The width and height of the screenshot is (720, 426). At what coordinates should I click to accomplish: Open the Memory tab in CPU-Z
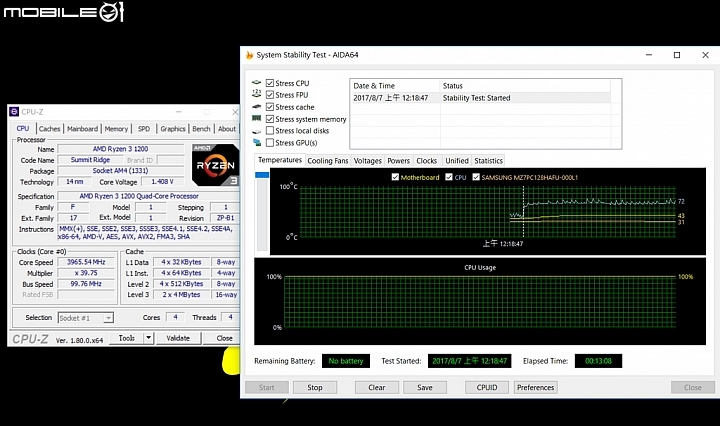coord(116,129)
